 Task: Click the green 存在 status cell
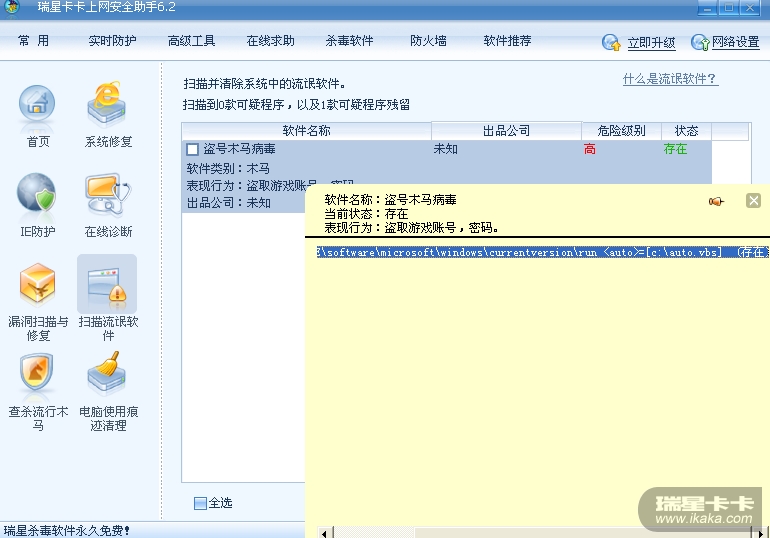(x=675, y=149)
